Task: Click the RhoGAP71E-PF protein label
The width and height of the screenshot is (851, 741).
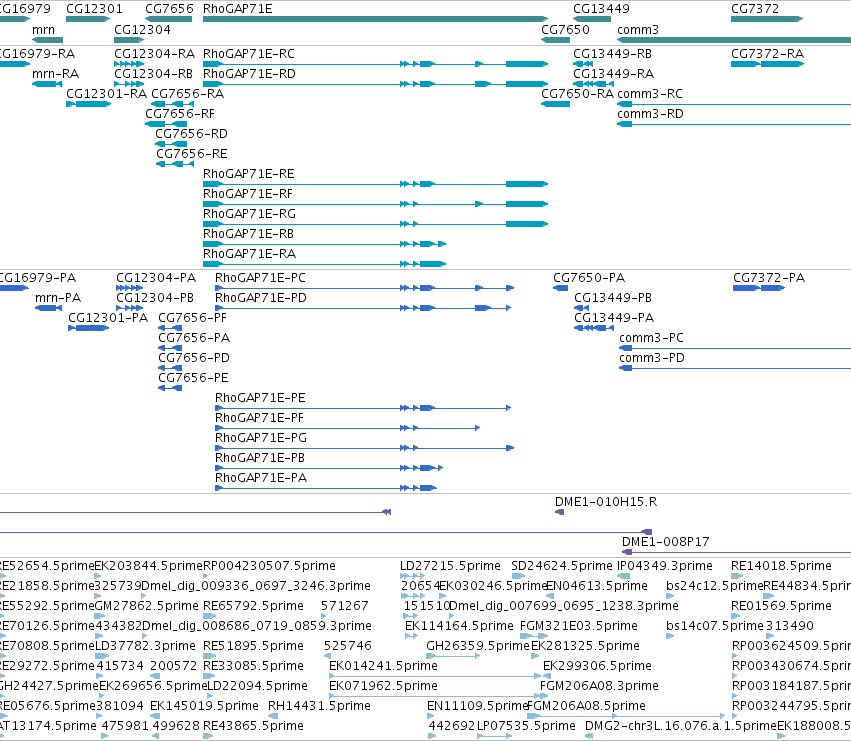Action: [259, 418]
